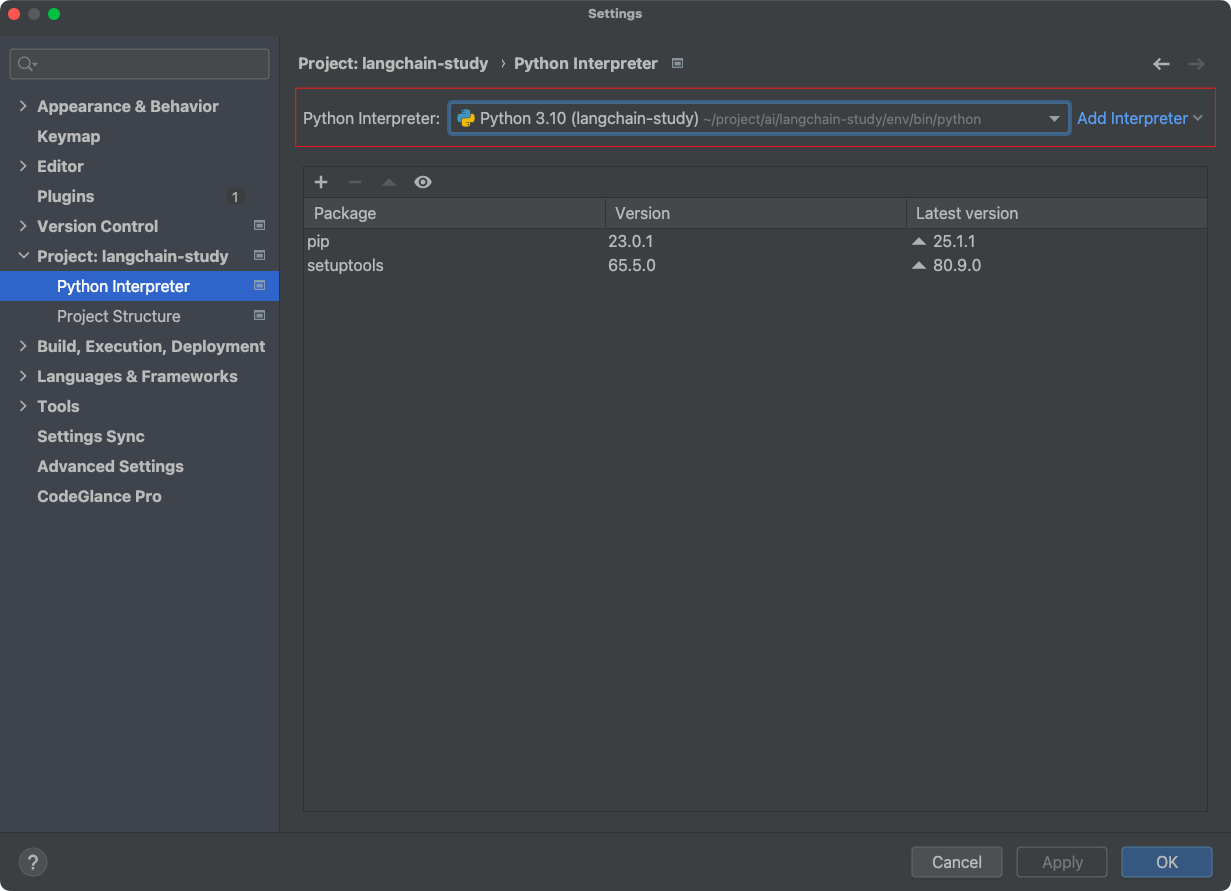Click the Add Interpreter link
The height and width of the screenshot is (891, 1231).
pyautogui.click(x=1133, y=118)
